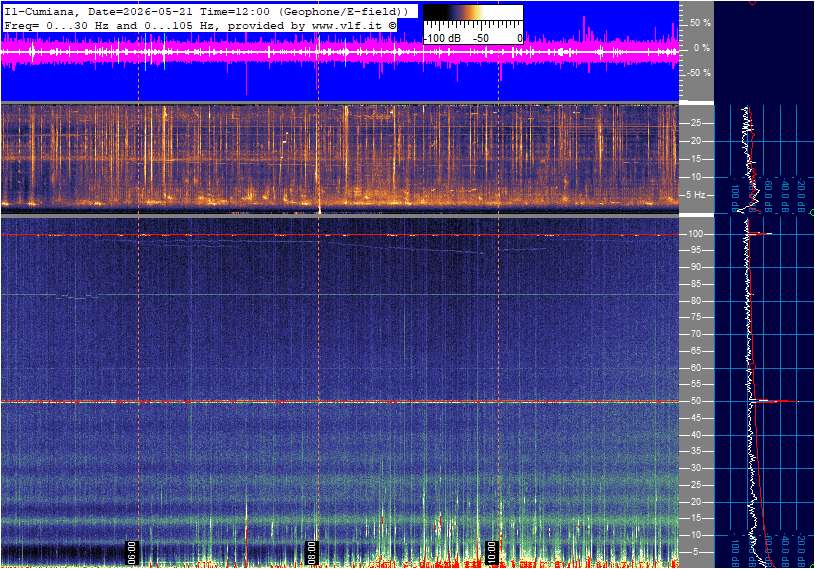Click the 25 label on geophone 0-30 Hz axis
This screenshot has height=569, width=815.
click(695, 123)
